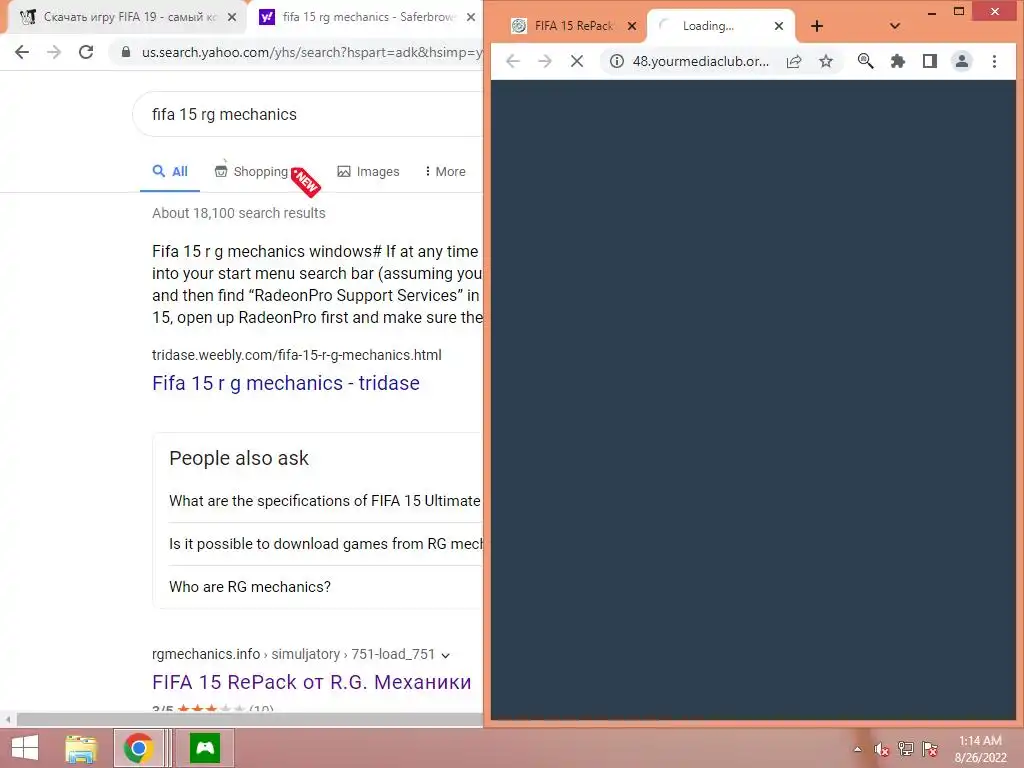This screenshot has height=768, width=1024.
Task: Maximize the right browser window
Action: [x=959, y=12]
